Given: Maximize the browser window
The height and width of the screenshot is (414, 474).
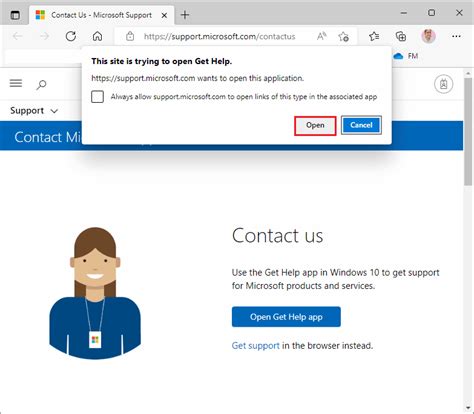Looking at the screenshot, I should [431, 13].
